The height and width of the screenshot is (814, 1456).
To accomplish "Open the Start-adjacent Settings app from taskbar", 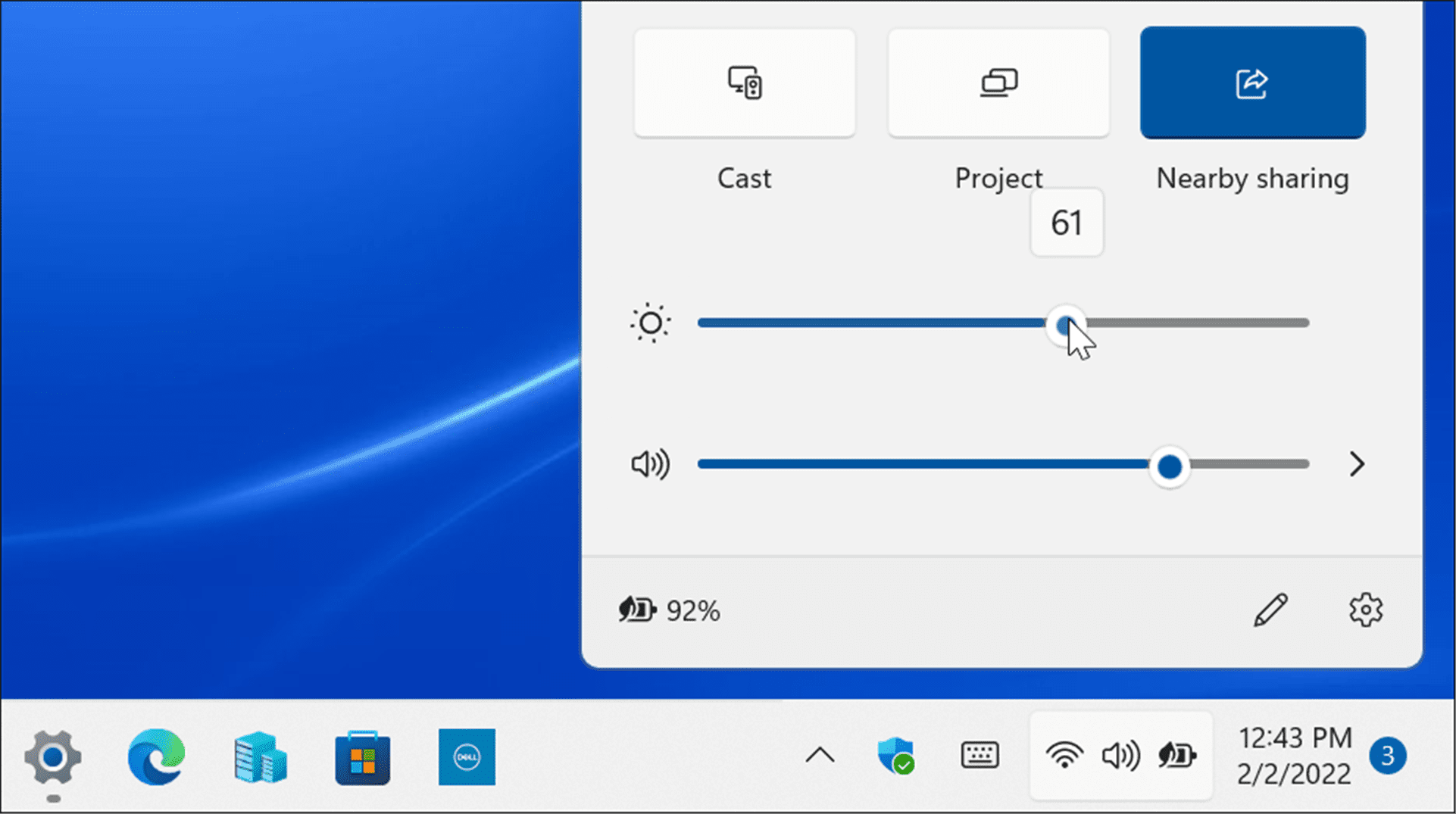I will [52, 757].
